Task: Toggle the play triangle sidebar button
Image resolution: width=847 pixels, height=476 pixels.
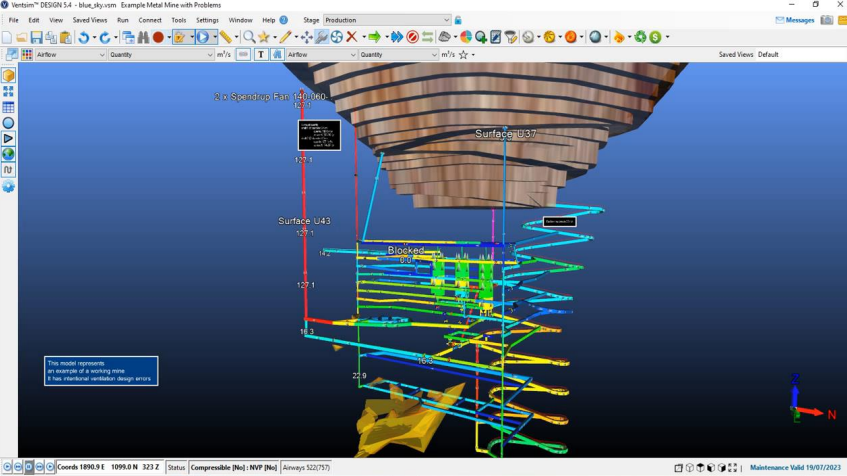Action: tap(8, 138)
